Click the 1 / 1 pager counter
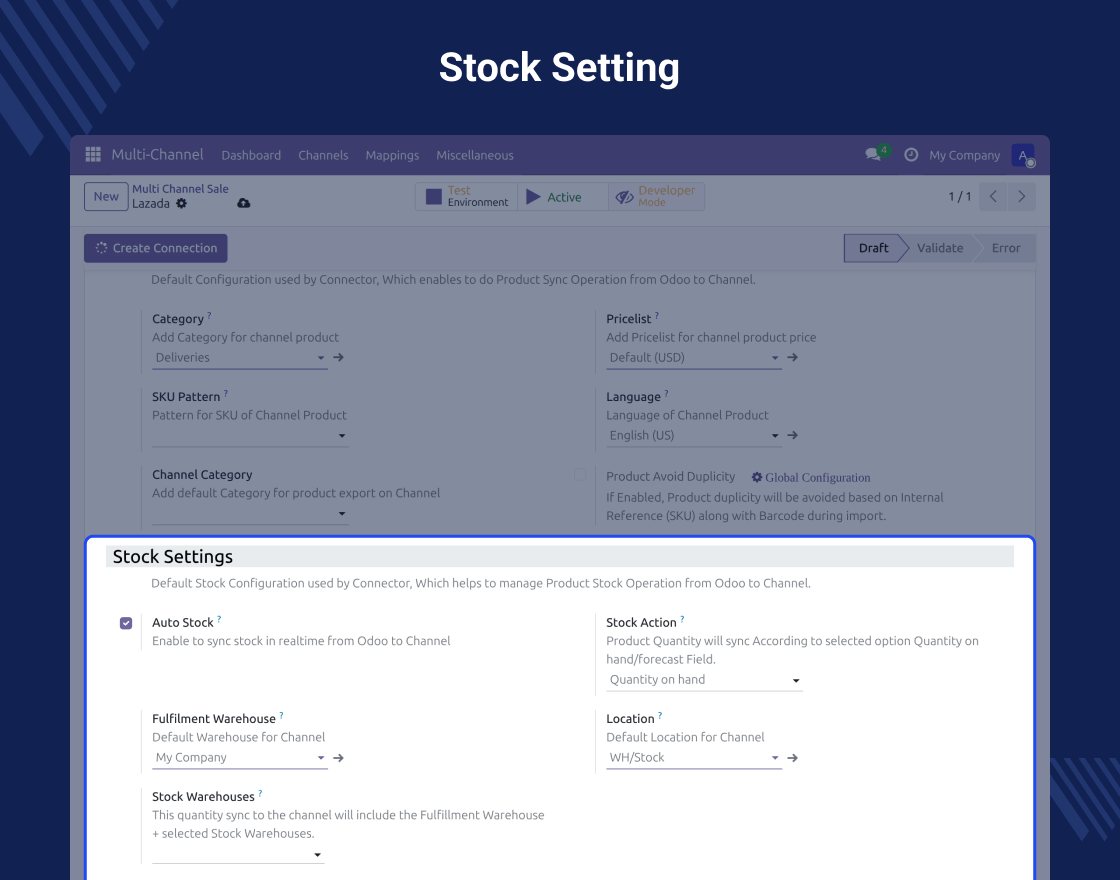 tap(959, 196)
